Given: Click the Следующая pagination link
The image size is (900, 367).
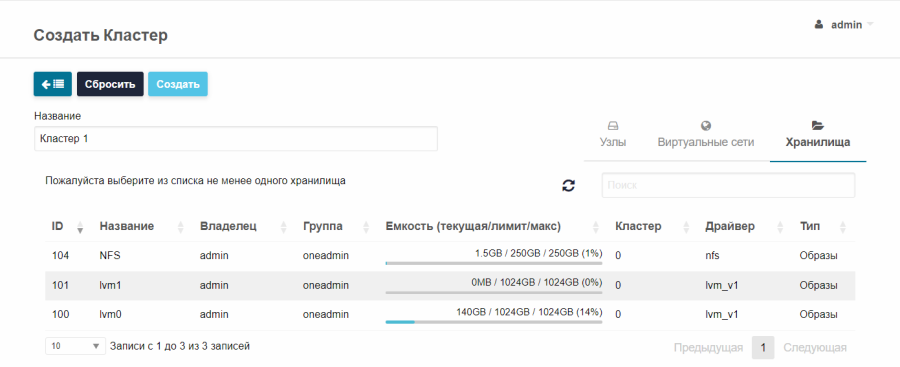Looking at the screenshot, I should 814,347.
